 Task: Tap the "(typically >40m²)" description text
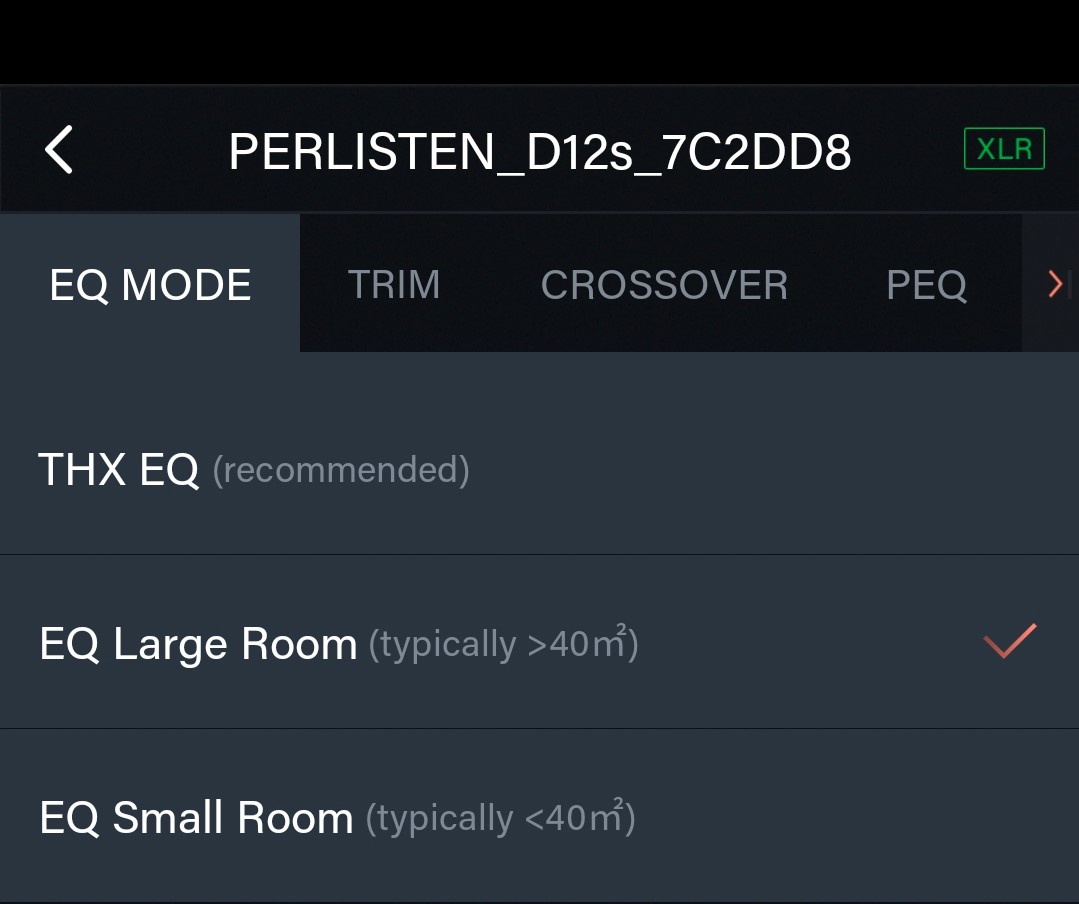[503, 644]
